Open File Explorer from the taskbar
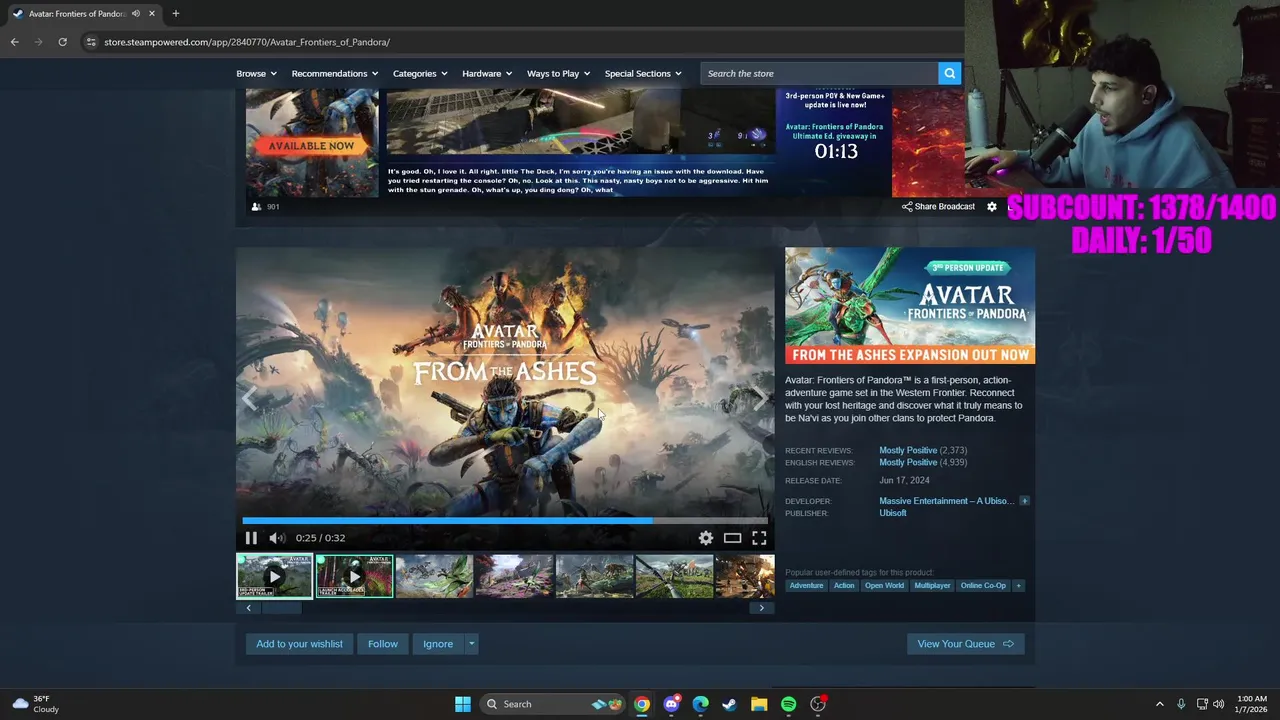The image size is (1280, 720). [x=759, y=704]
